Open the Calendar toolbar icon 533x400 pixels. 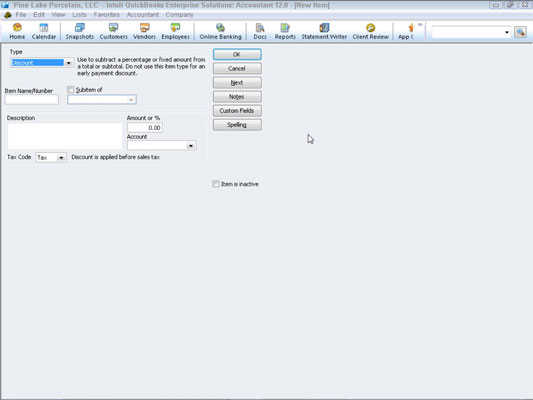coord(44,31)
